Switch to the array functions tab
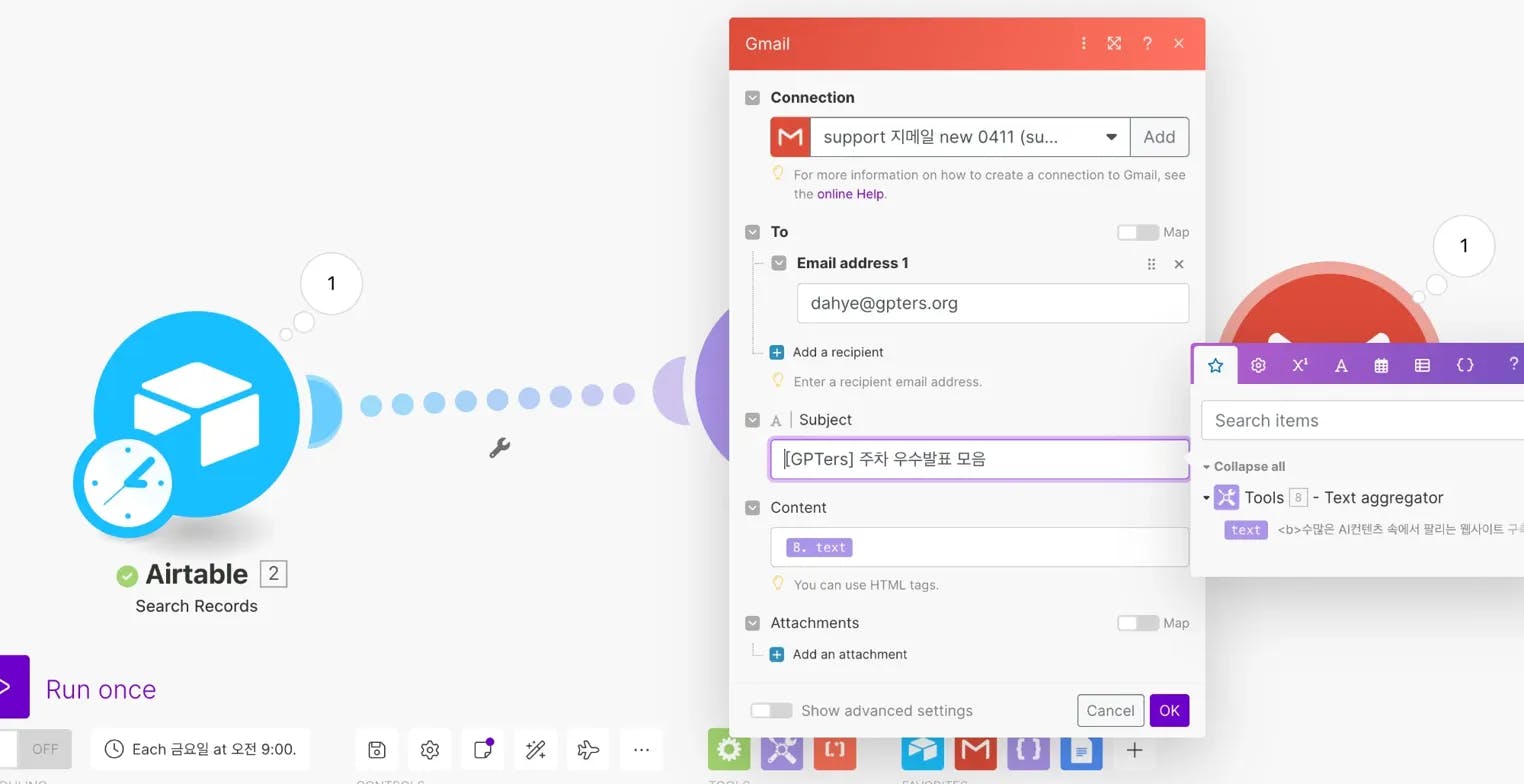This screenshot has width=1524, height=784. [1422, 365]
